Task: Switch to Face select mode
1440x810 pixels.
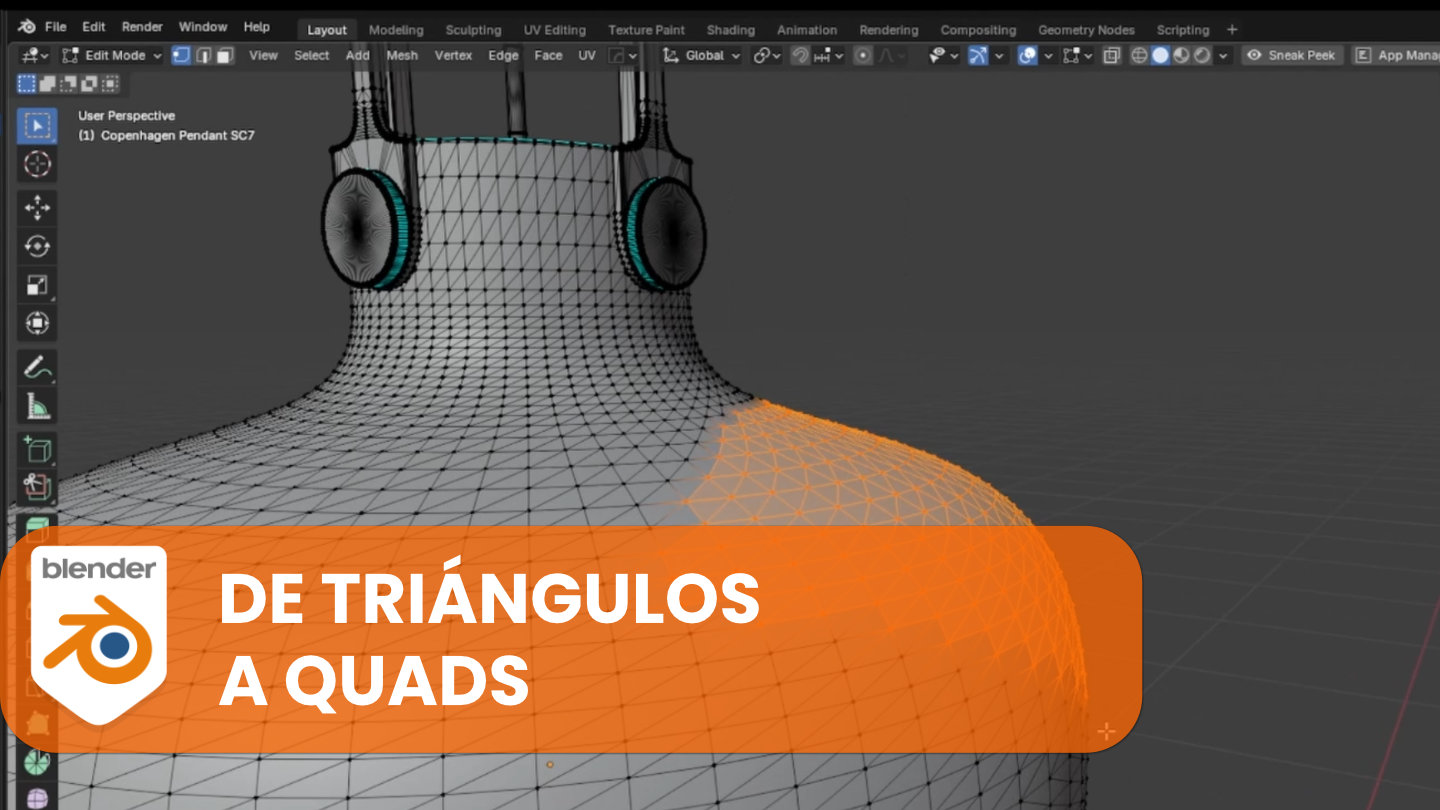Action: (x=224, y=56)
